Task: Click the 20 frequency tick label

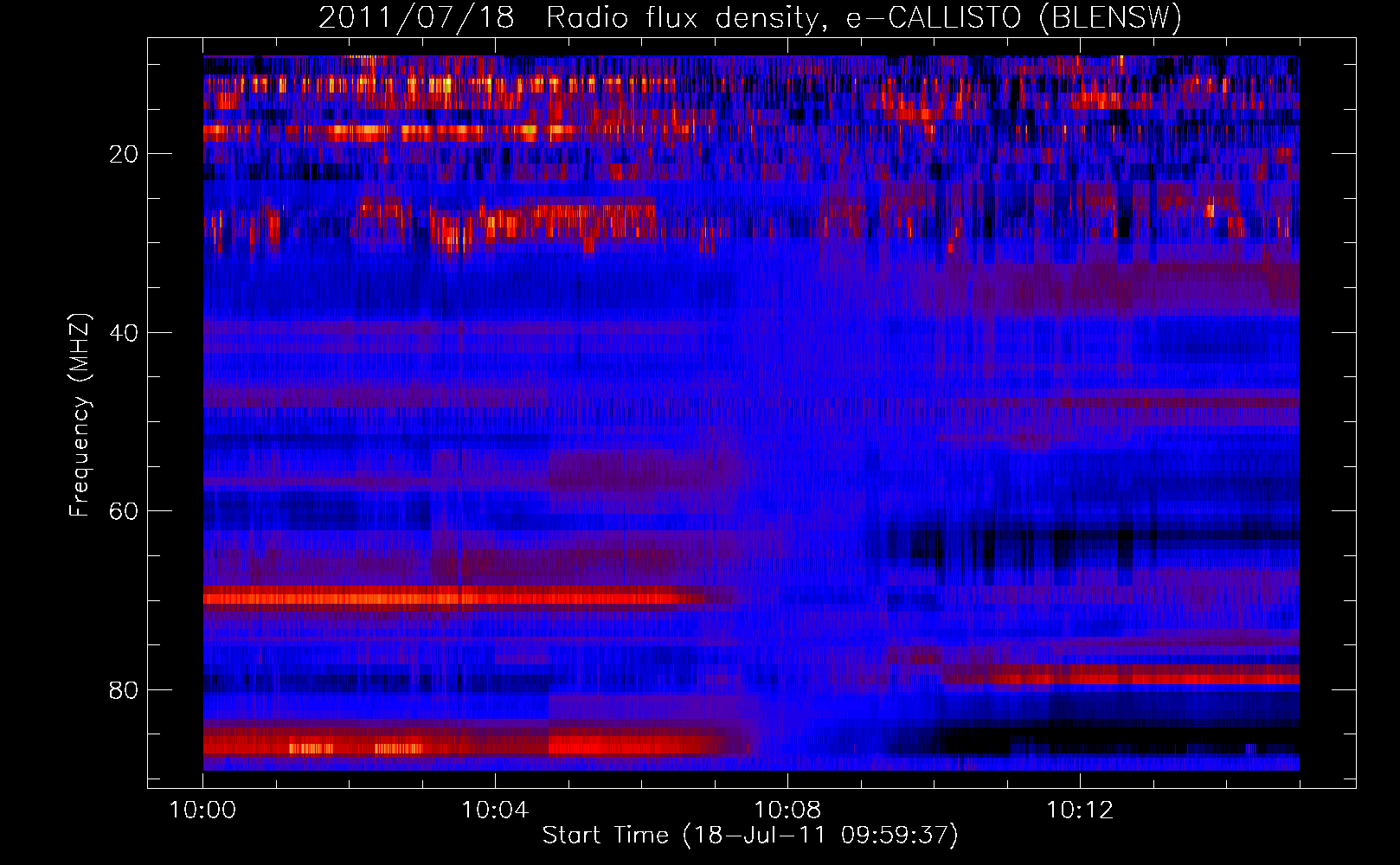Action: pyautogui.click(x=125, y=154)
